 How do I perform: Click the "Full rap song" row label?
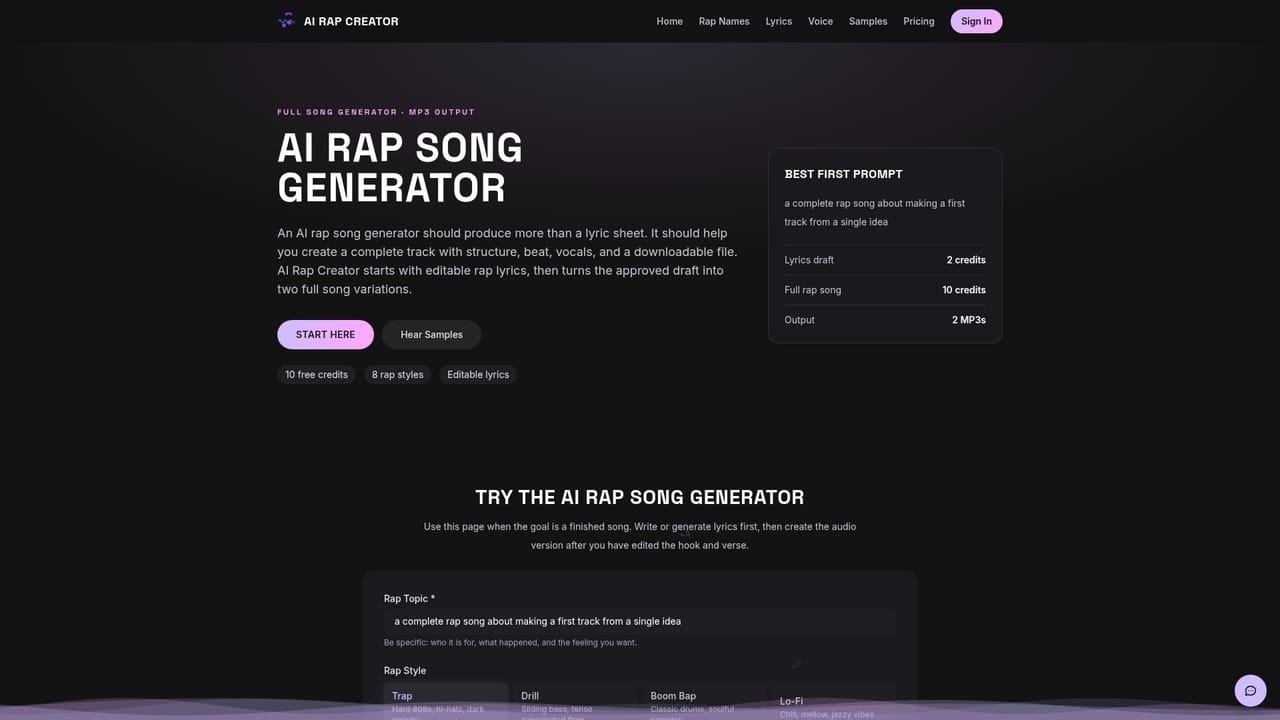click(813, 290)
